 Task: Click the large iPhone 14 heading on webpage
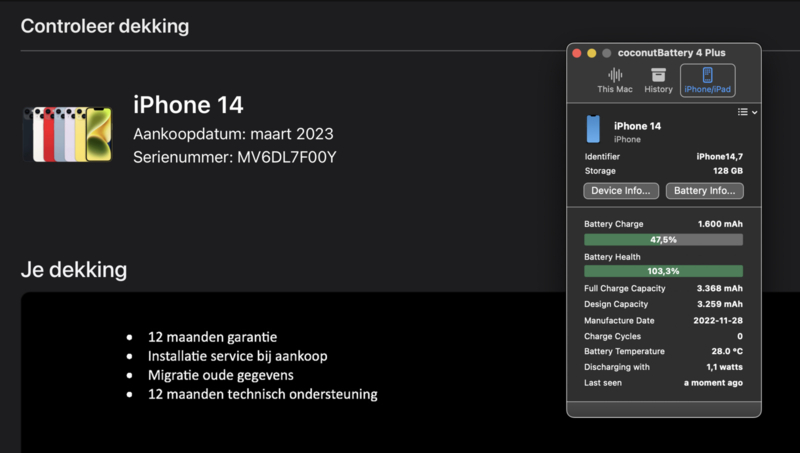(188, 105)
